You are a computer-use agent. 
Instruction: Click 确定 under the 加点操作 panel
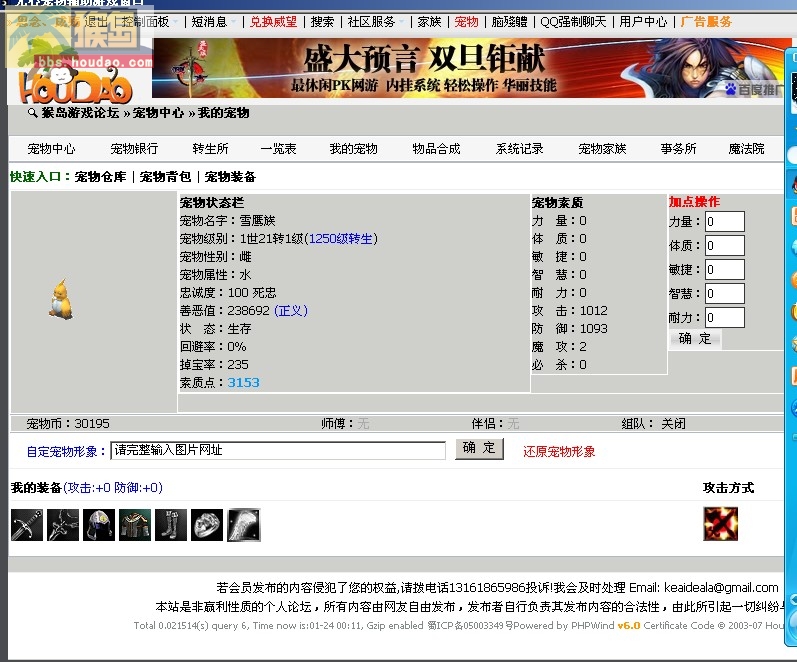[x=695, y=339]
